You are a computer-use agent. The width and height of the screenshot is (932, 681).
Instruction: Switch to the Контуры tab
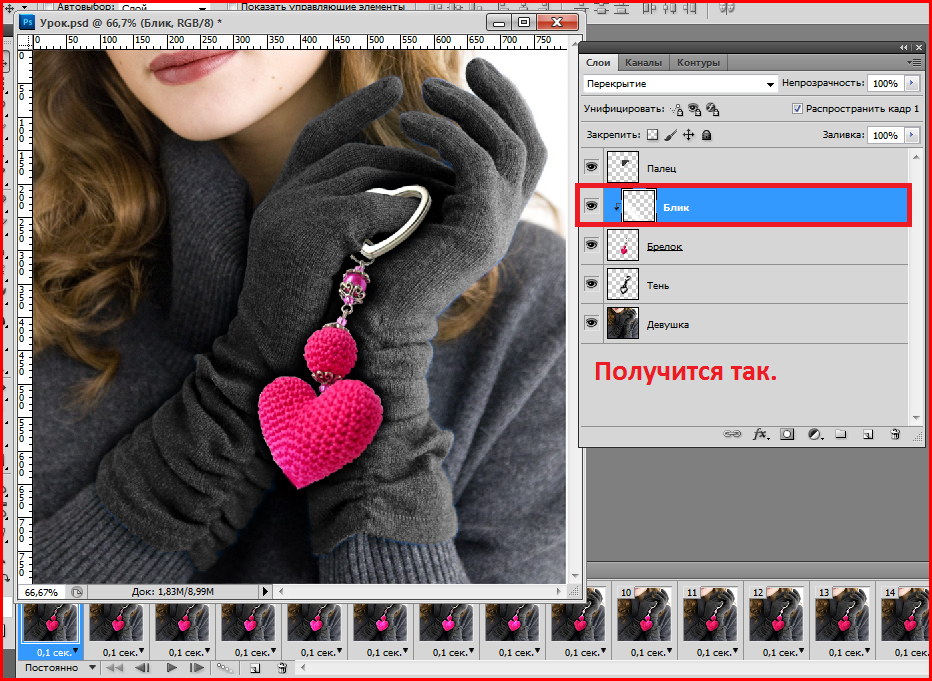click(x=698, y=62)
